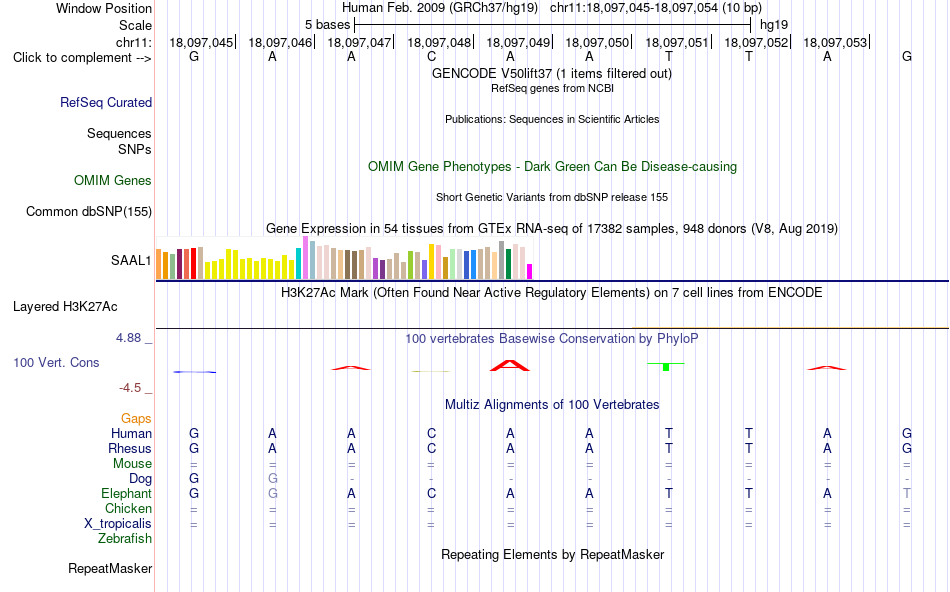Click the RepeatMasker track label

(110, 568)
